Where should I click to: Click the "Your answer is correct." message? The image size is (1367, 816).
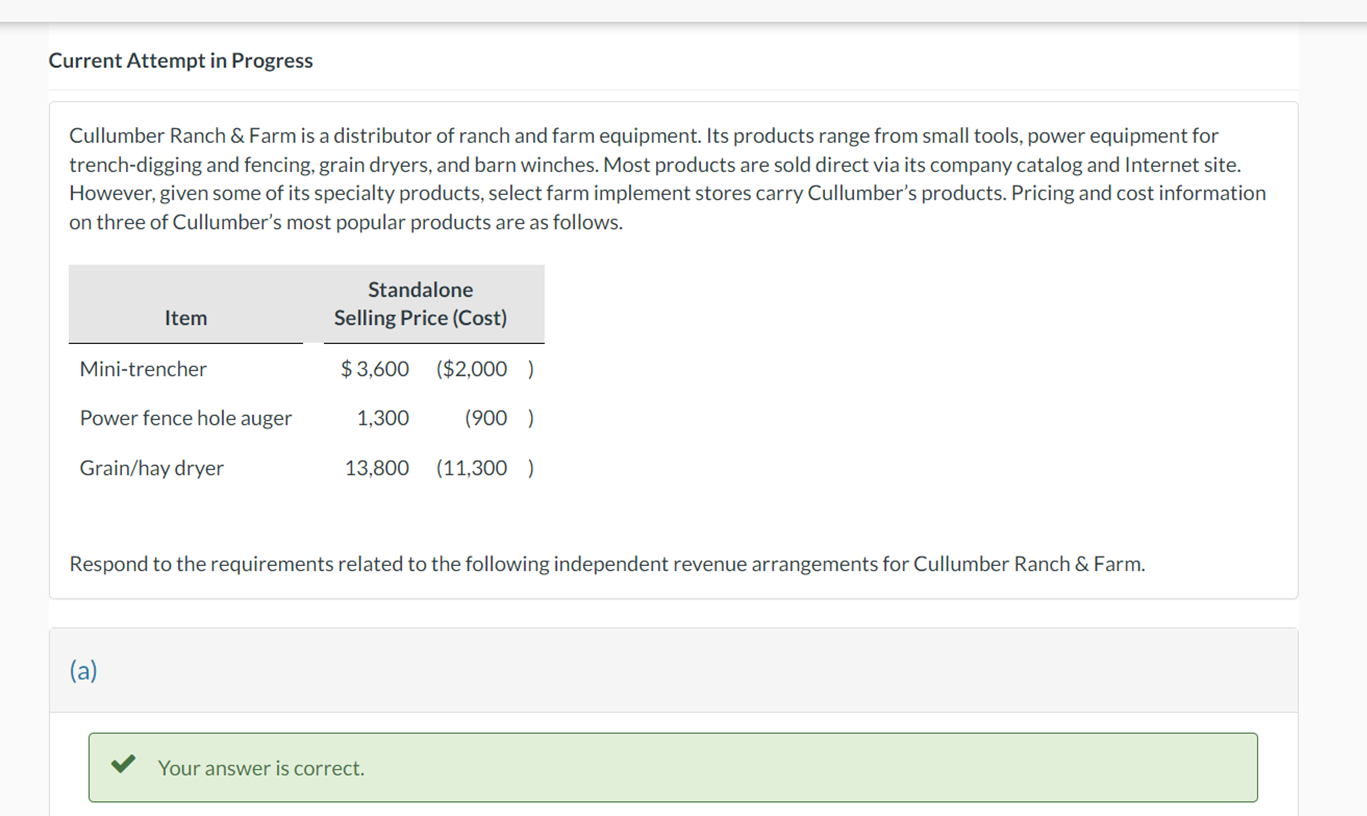point(261,768)
